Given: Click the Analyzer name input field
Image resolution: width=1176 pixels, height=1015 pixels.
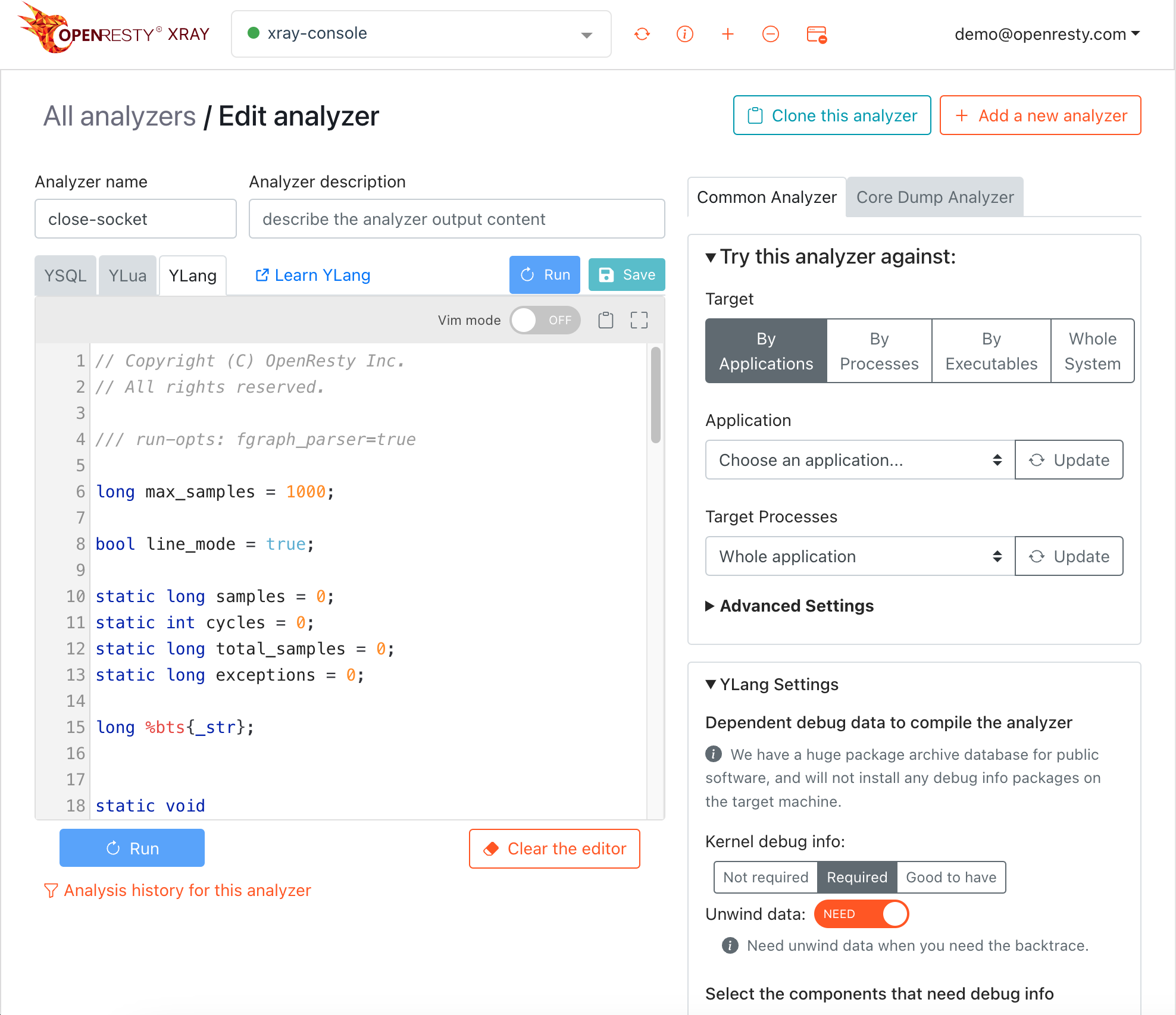Looking at the screenshot, I should click(136, 219).
